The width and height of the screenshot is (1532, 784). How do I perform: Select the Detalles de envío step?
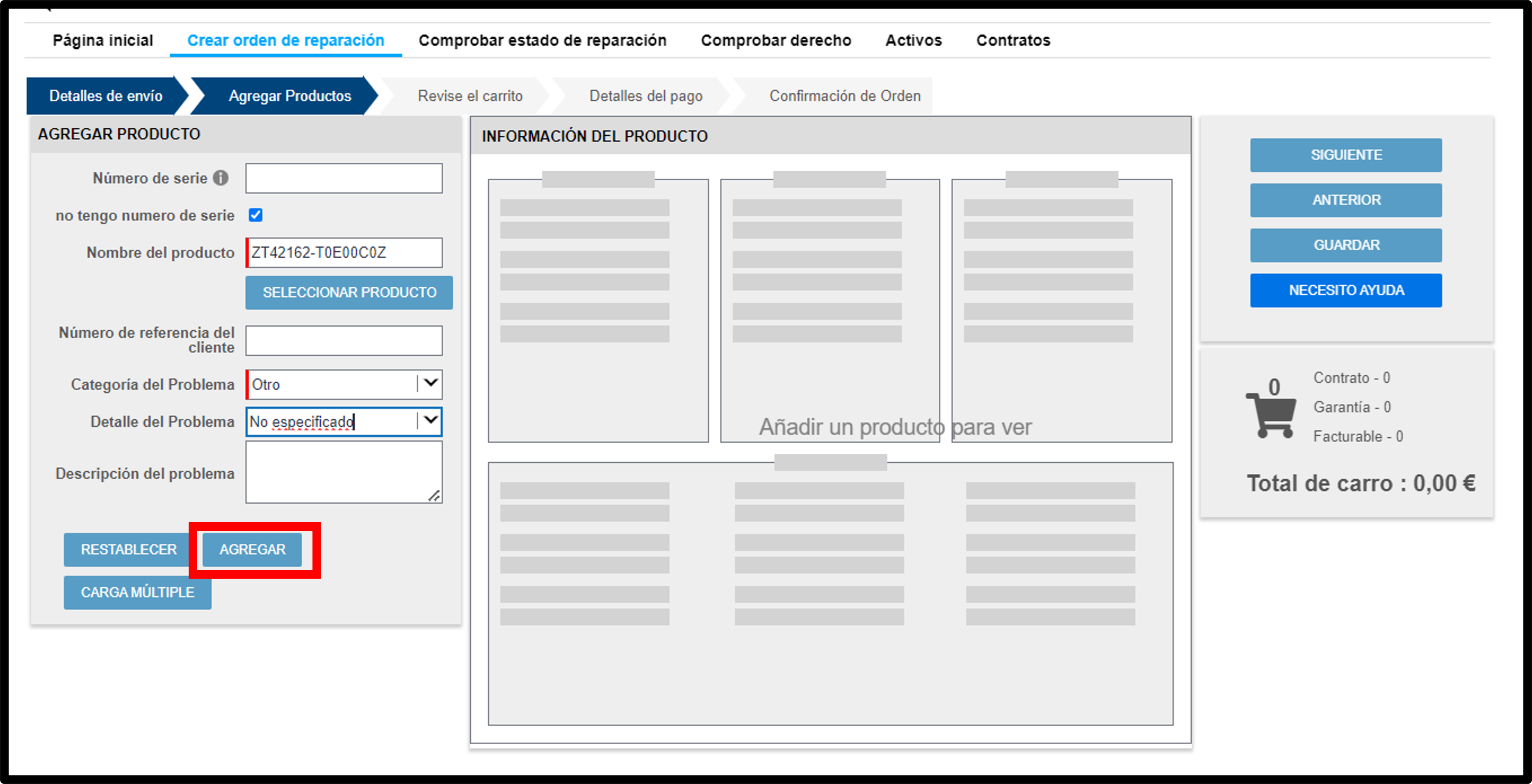pos(105,96)
